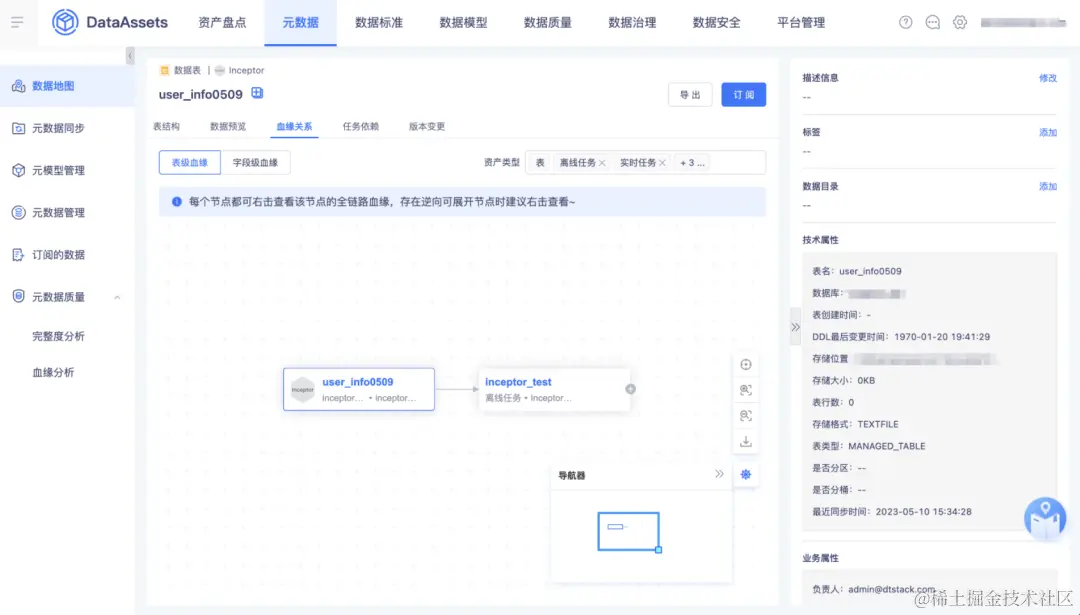Viewport: 1080px width, 615px height.
Task: Open 血缘分析 in sidebar
Action: 53,373
